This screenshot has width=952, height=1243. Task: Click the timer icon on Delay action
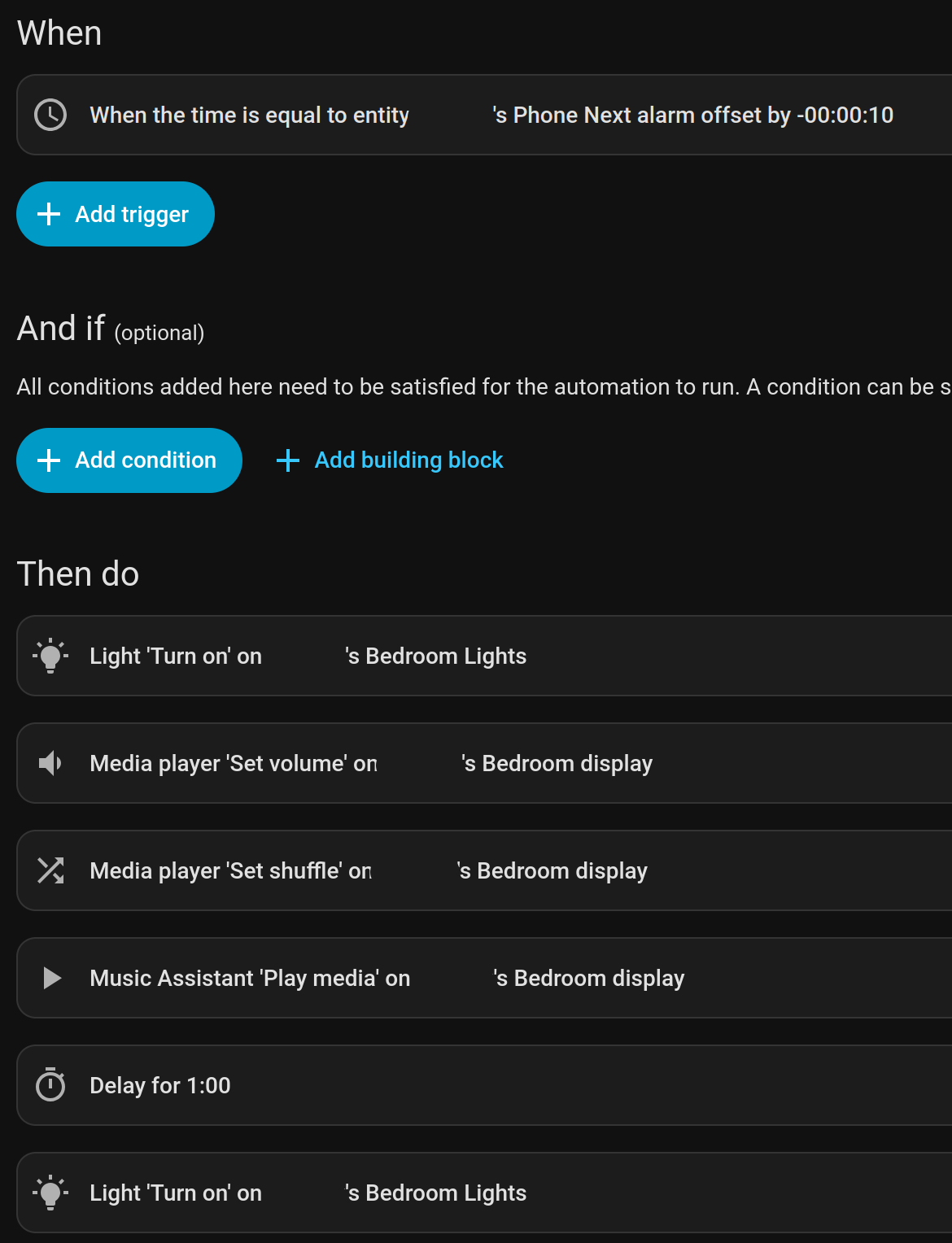click(x=50, y=1085)
